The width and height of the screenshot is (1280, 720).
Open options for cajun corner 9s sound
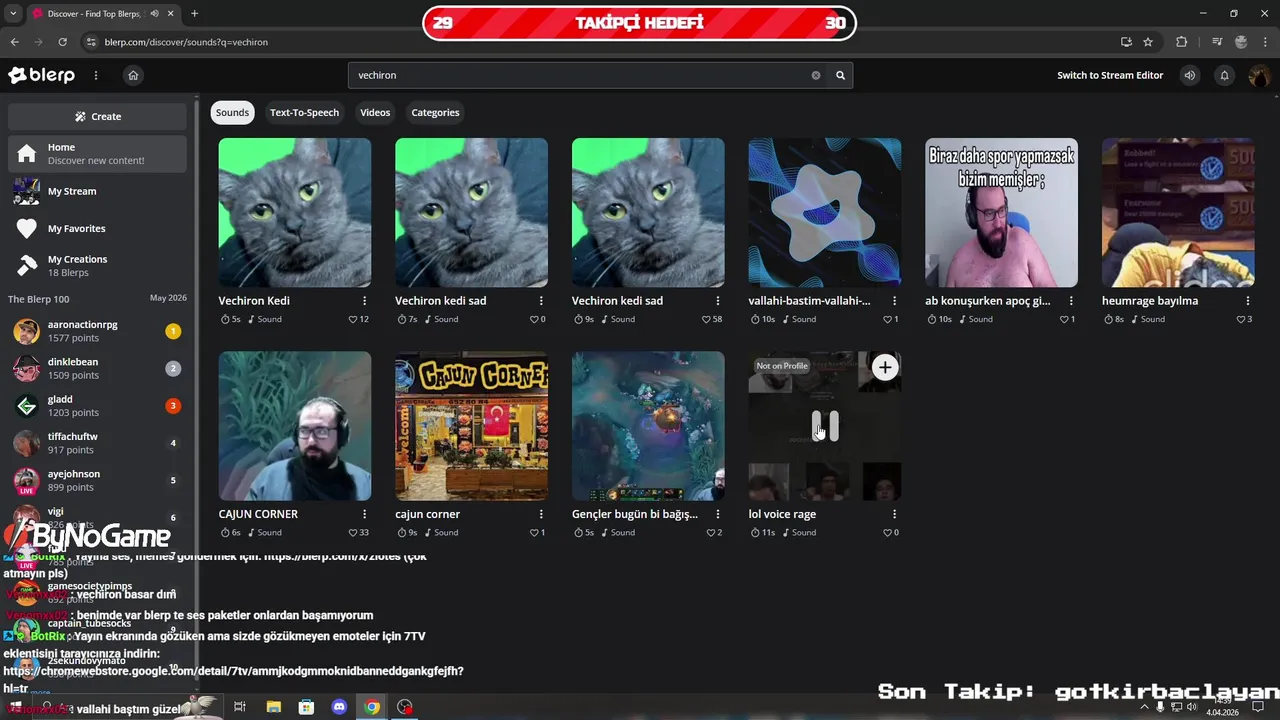[541, 514]
